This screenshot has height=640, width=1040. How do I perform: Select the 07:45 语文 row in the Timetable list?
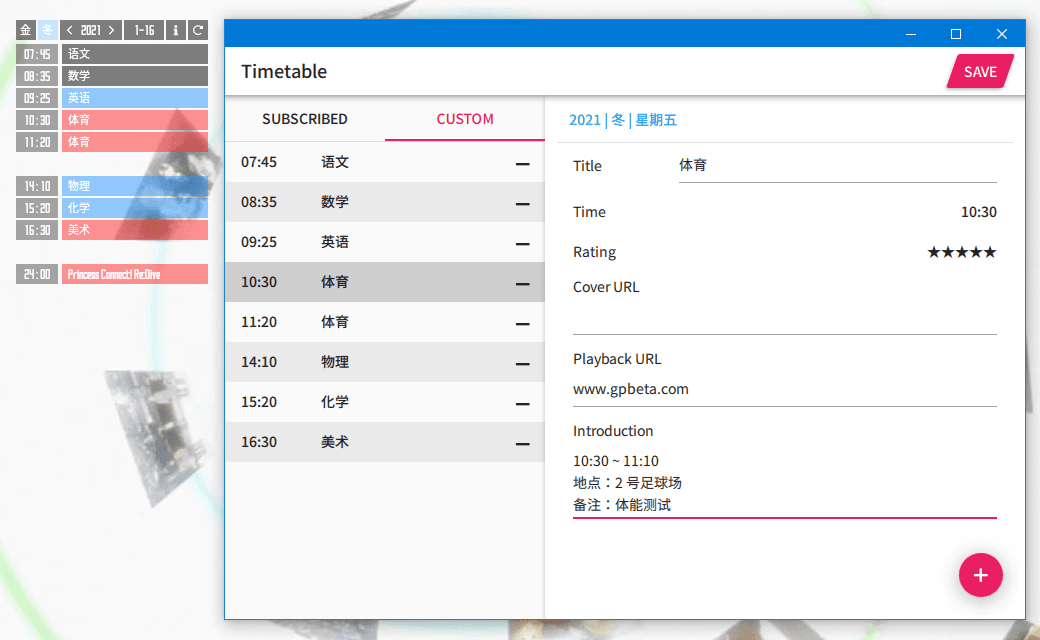coord(385,162)
